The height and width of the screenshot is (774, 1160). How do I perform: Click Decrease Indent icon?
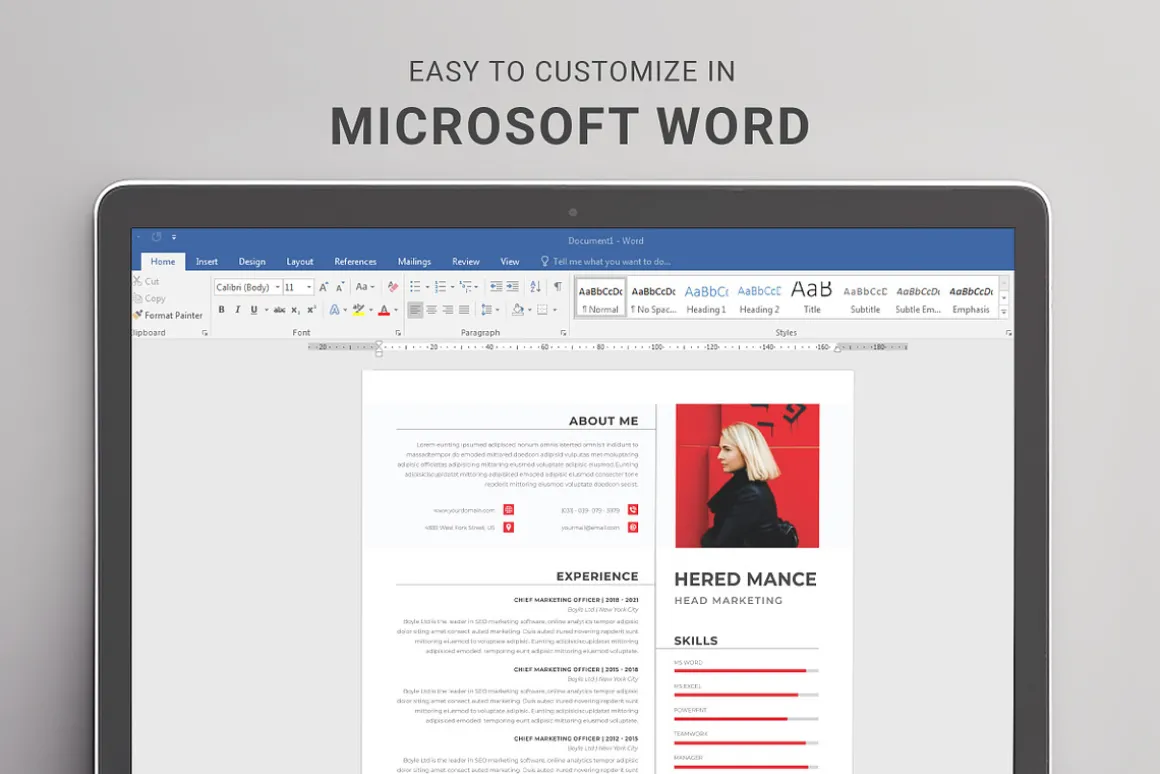coord(496,287)
